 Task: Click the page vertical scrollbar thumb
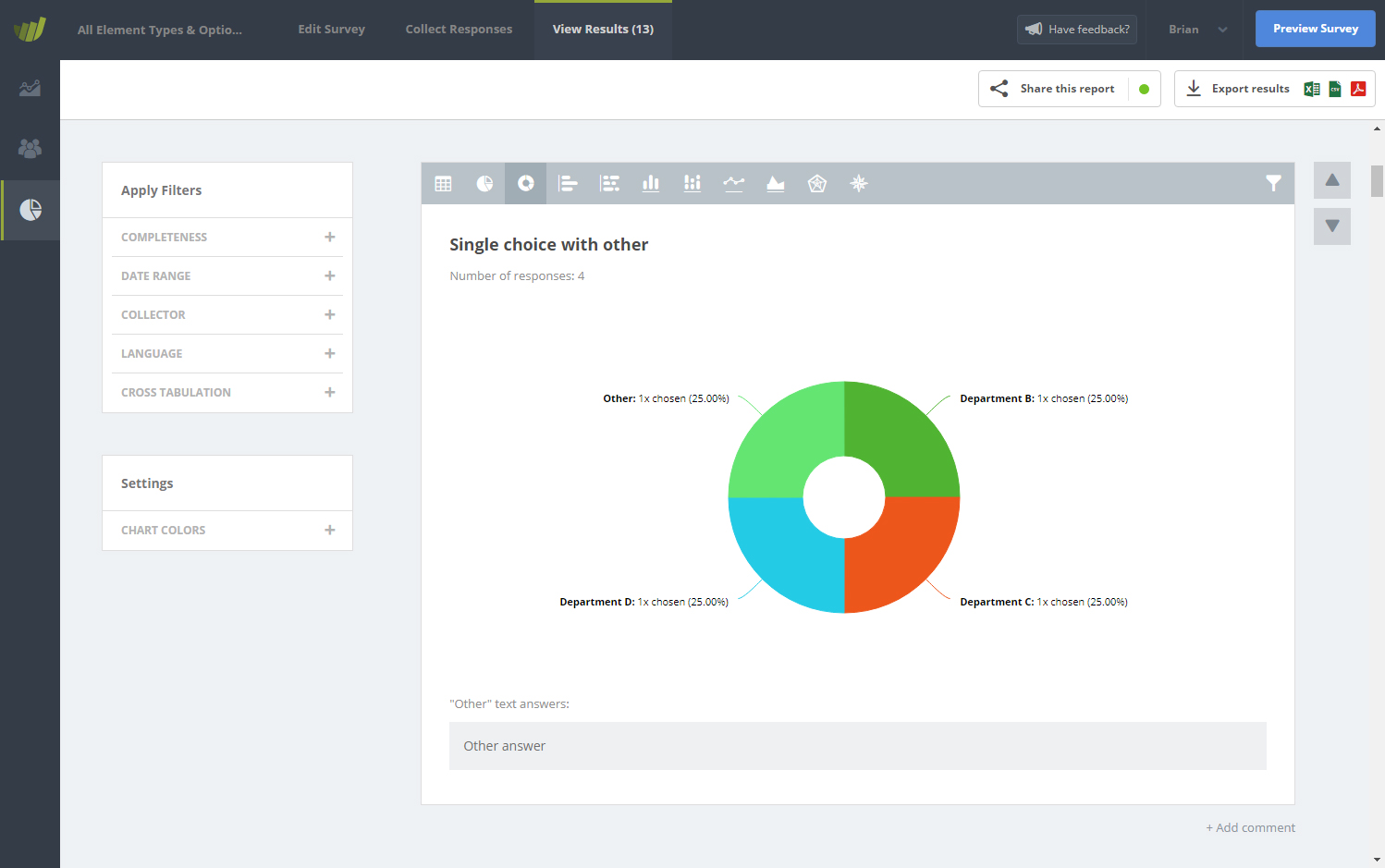(x=1377, y=181)
